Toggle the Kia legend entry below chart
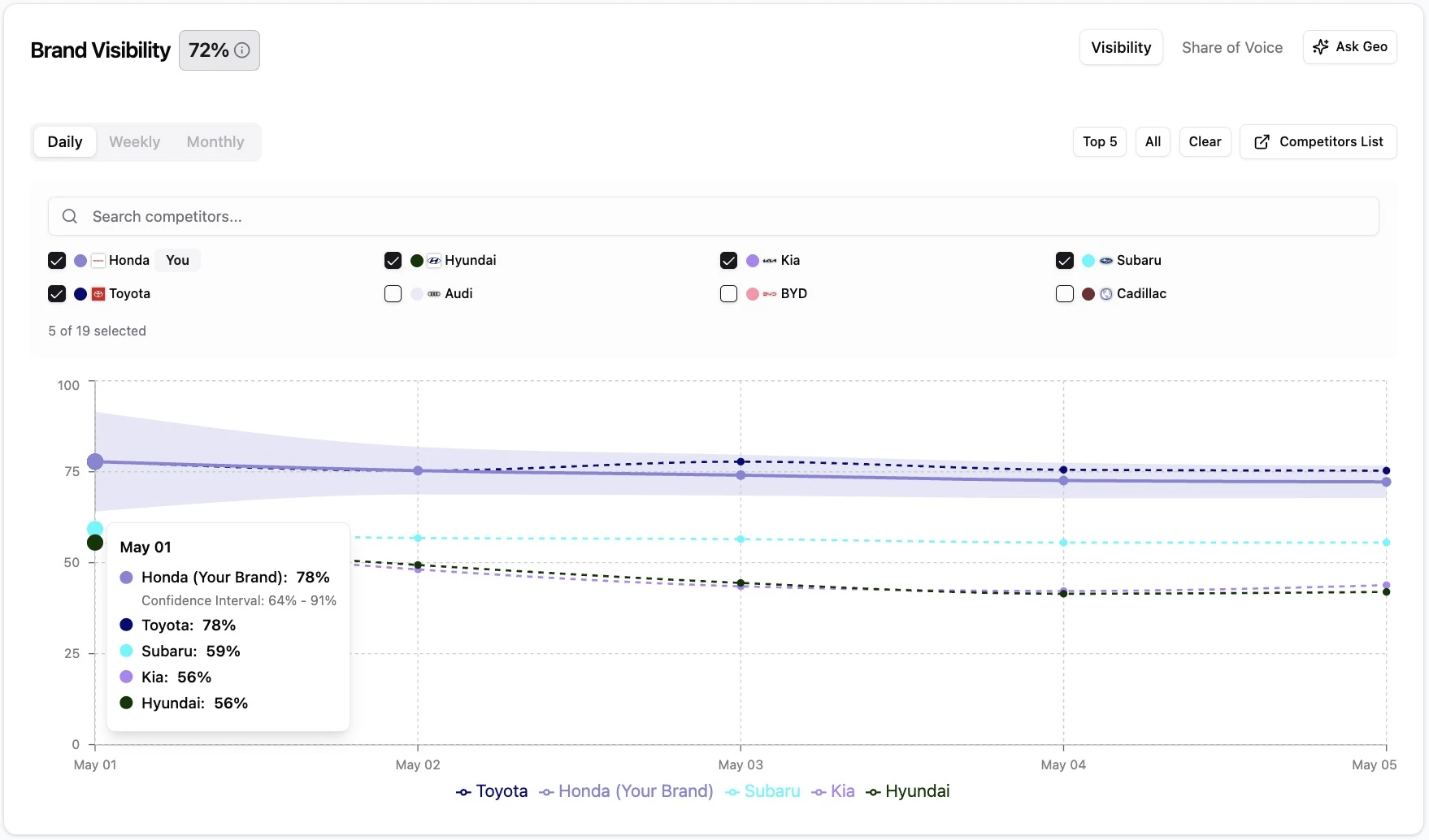1429x840 pixels. 833,791
